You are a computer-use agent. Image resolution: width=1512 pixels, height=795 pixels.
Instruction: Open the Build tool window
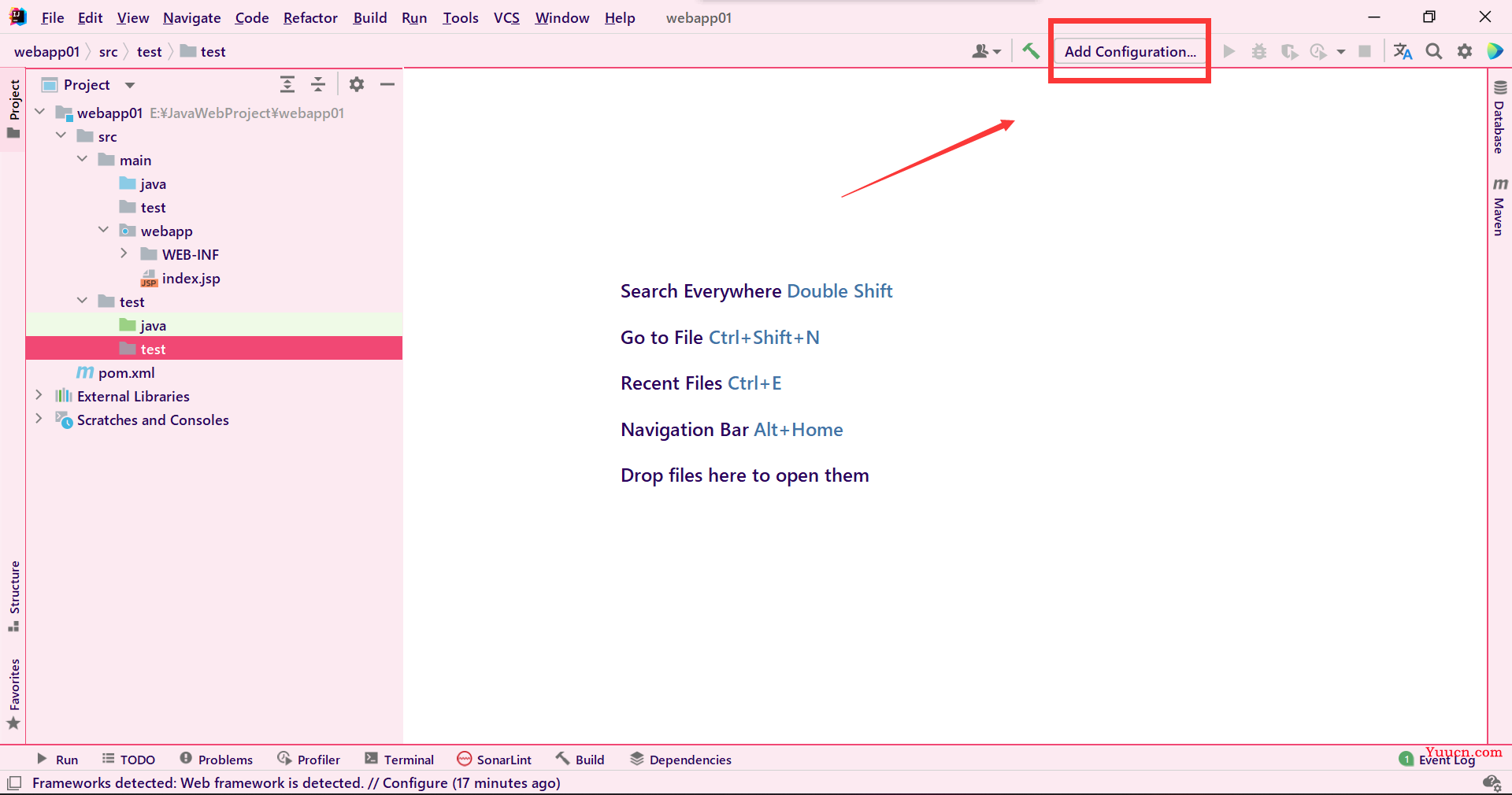coord(580,760)
